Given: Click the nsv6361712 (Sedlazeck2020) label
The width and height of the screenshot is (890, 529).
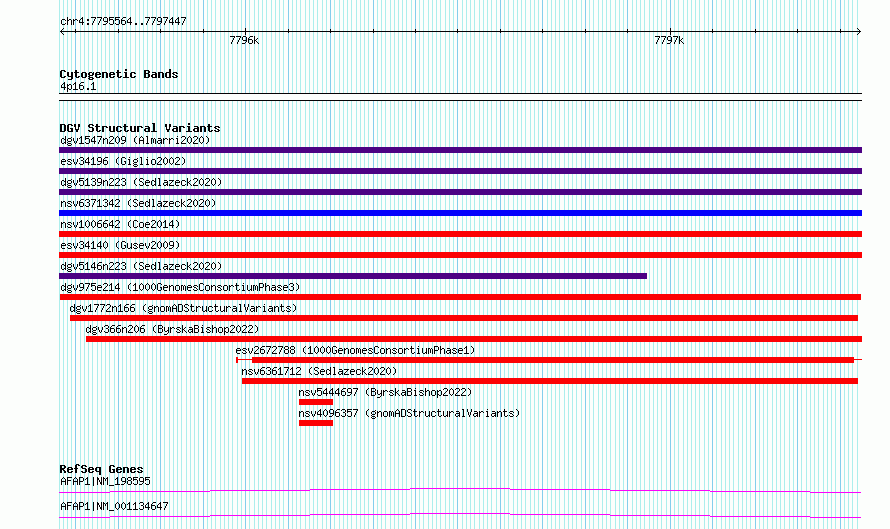Looking at the screenshot, I should tap(319, 371).
